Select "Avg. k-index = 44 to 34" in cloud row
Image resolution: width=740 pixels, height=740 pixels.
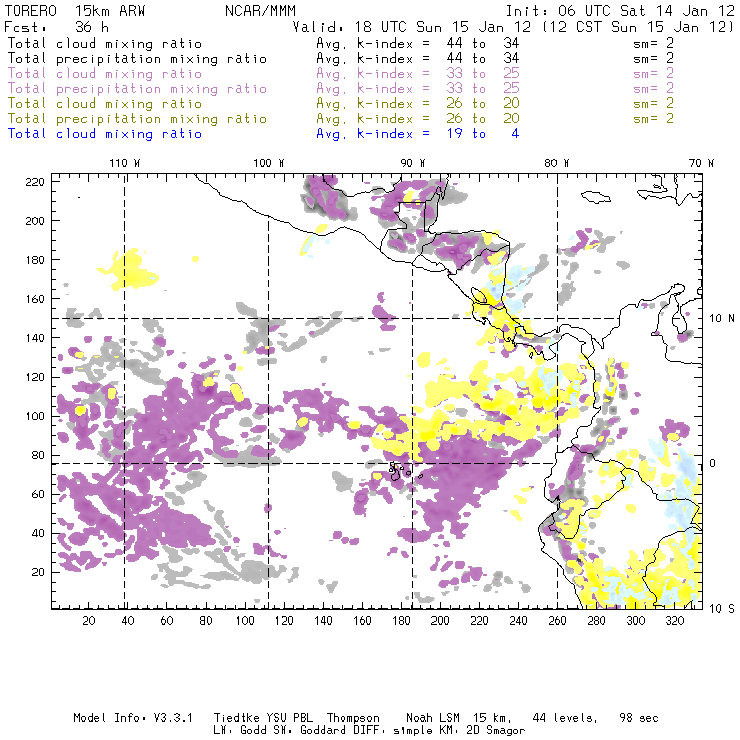click(x=418, y=44)
